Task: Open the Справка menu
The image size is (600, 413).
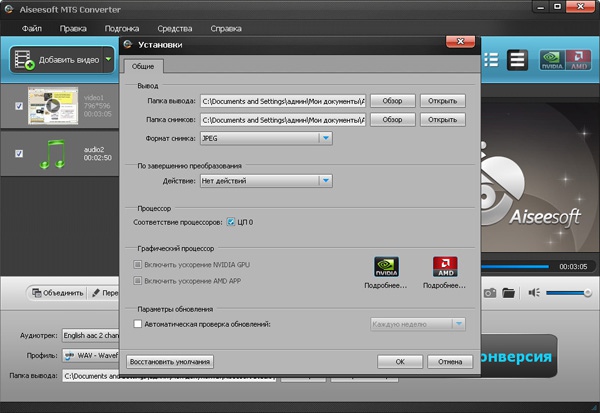Action: pos(226,28)
